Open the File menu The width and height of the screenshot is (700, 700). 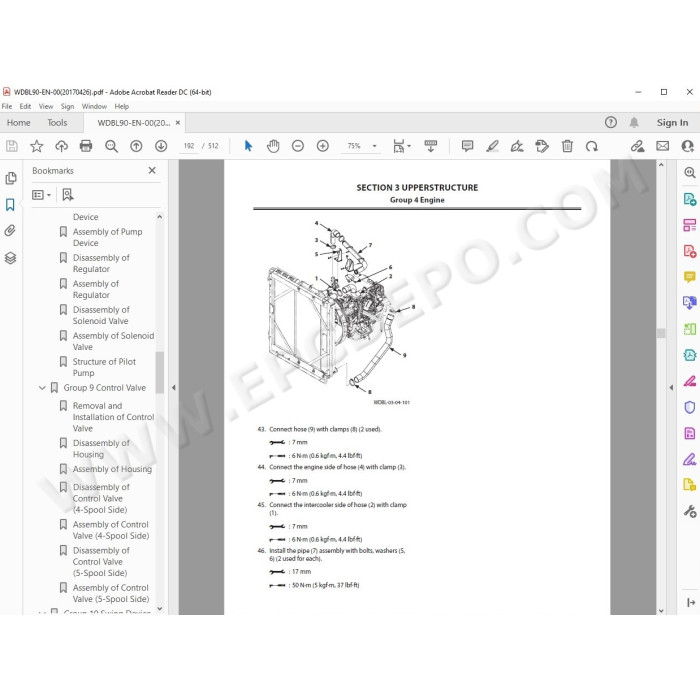7,106
